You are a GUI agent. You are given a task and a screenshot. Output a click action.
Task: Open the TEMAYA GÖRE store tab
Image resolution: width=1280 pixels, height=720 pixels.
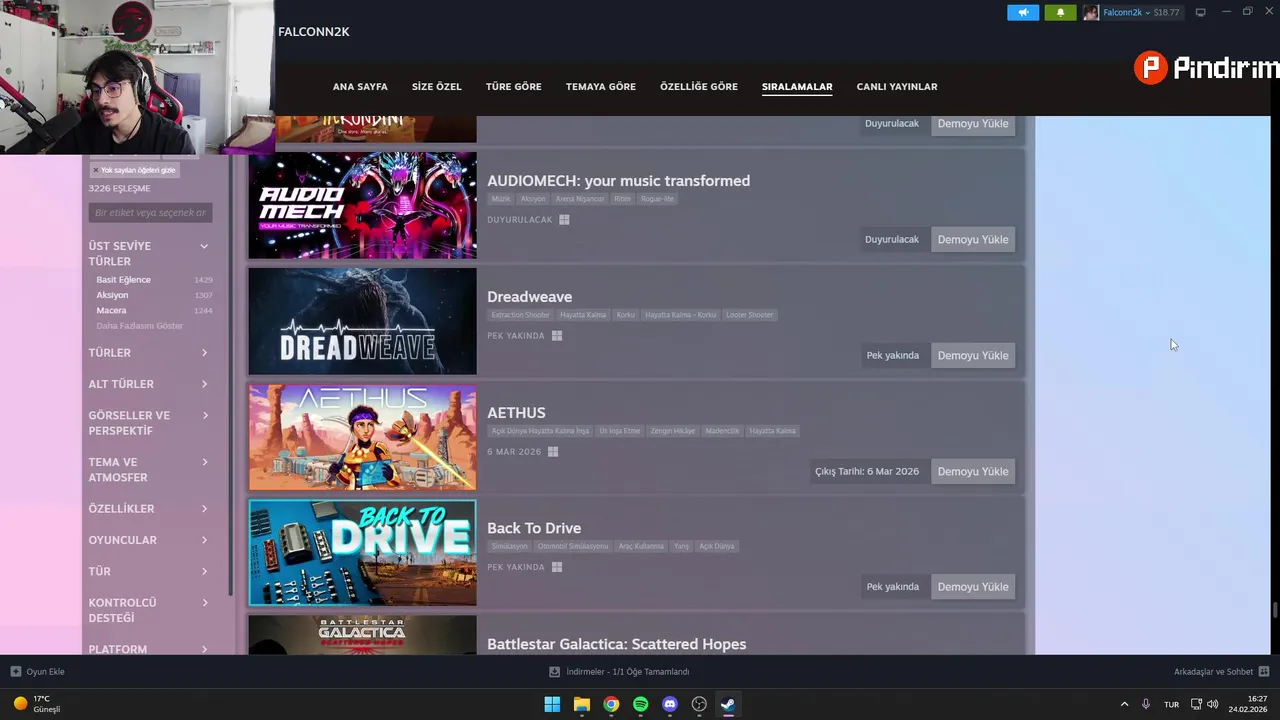tap(601, 87)
